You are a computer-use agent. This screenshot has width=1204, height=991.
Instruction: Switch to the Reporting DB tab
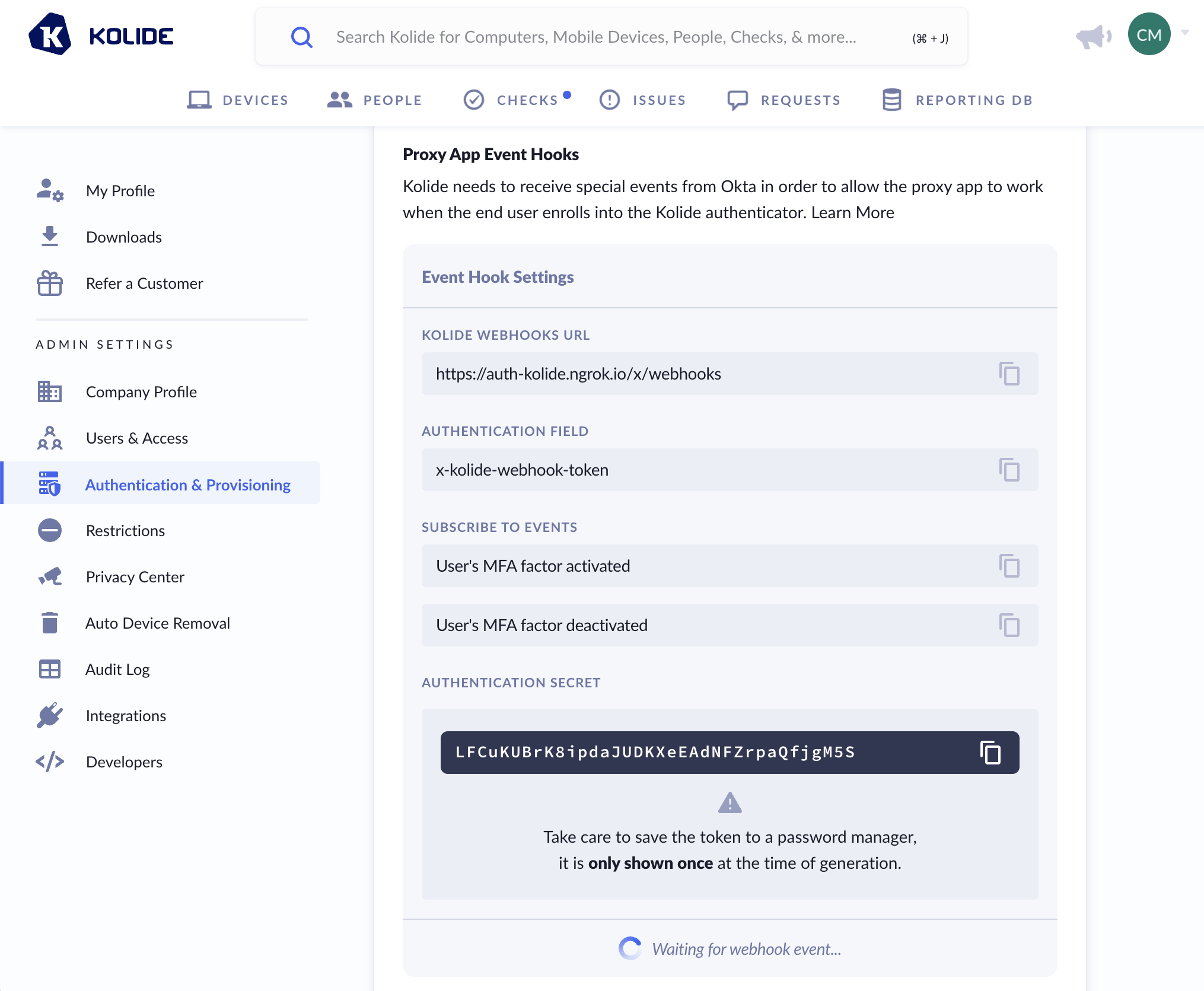pos(957,100)
